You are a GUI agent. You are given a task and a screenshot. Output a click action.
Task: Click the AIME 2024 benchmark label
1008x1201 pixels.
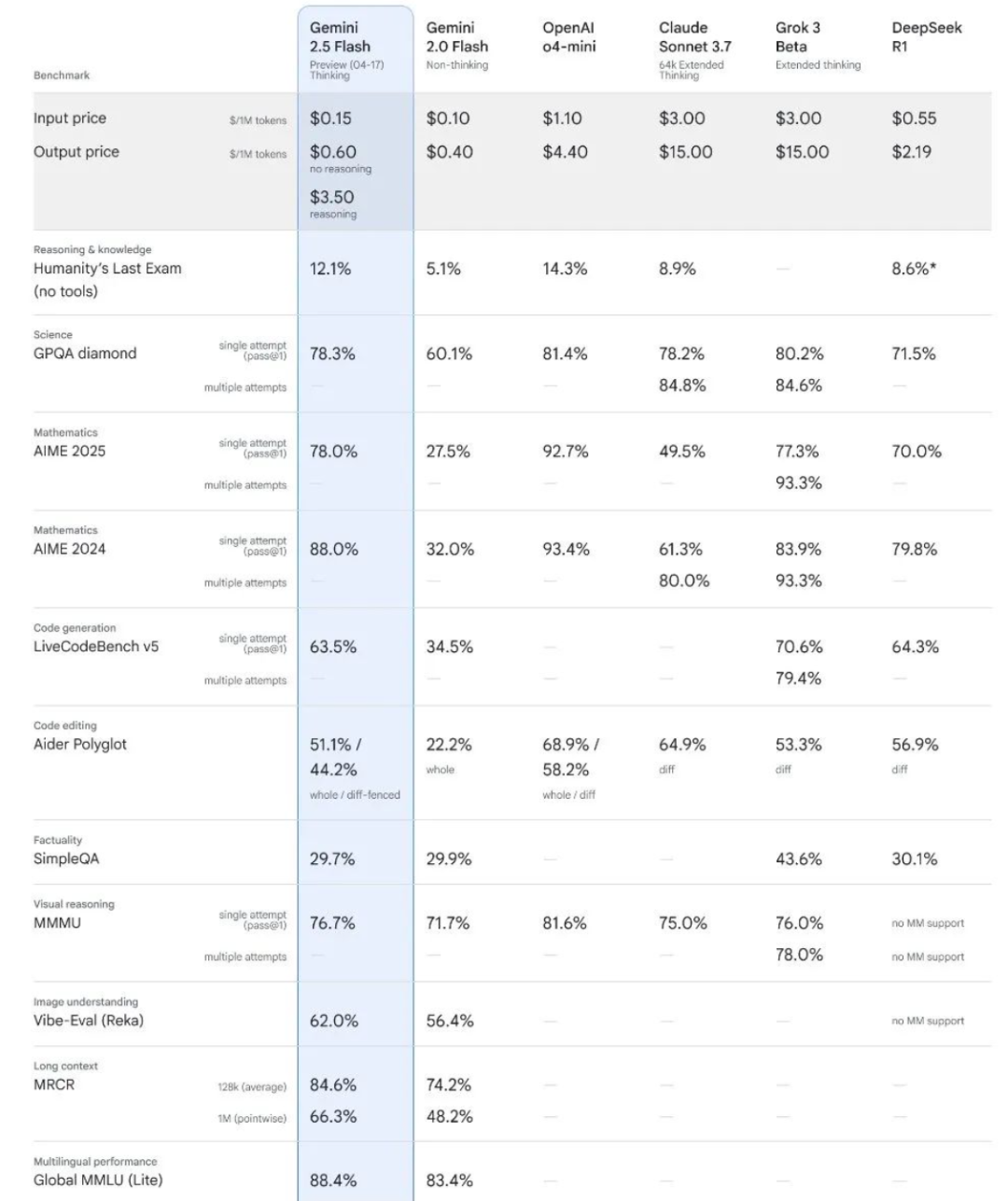(70, 549)
